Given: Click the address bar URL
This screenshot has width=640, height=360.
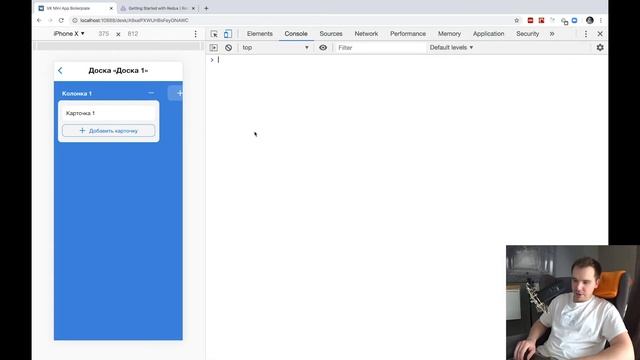Looking at the screenshot, I should point(134,20).
